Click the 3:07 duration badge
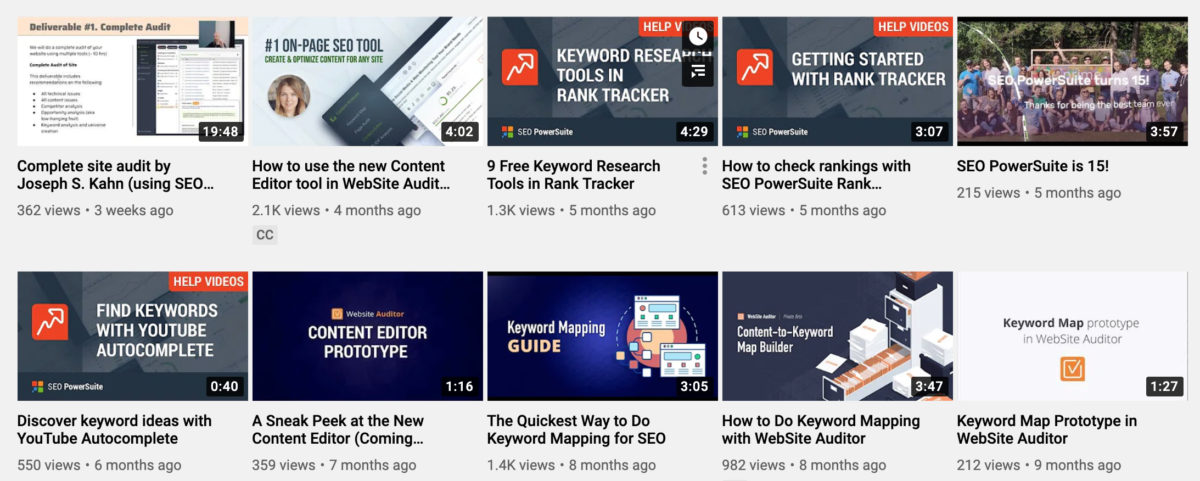 [929, 132]
